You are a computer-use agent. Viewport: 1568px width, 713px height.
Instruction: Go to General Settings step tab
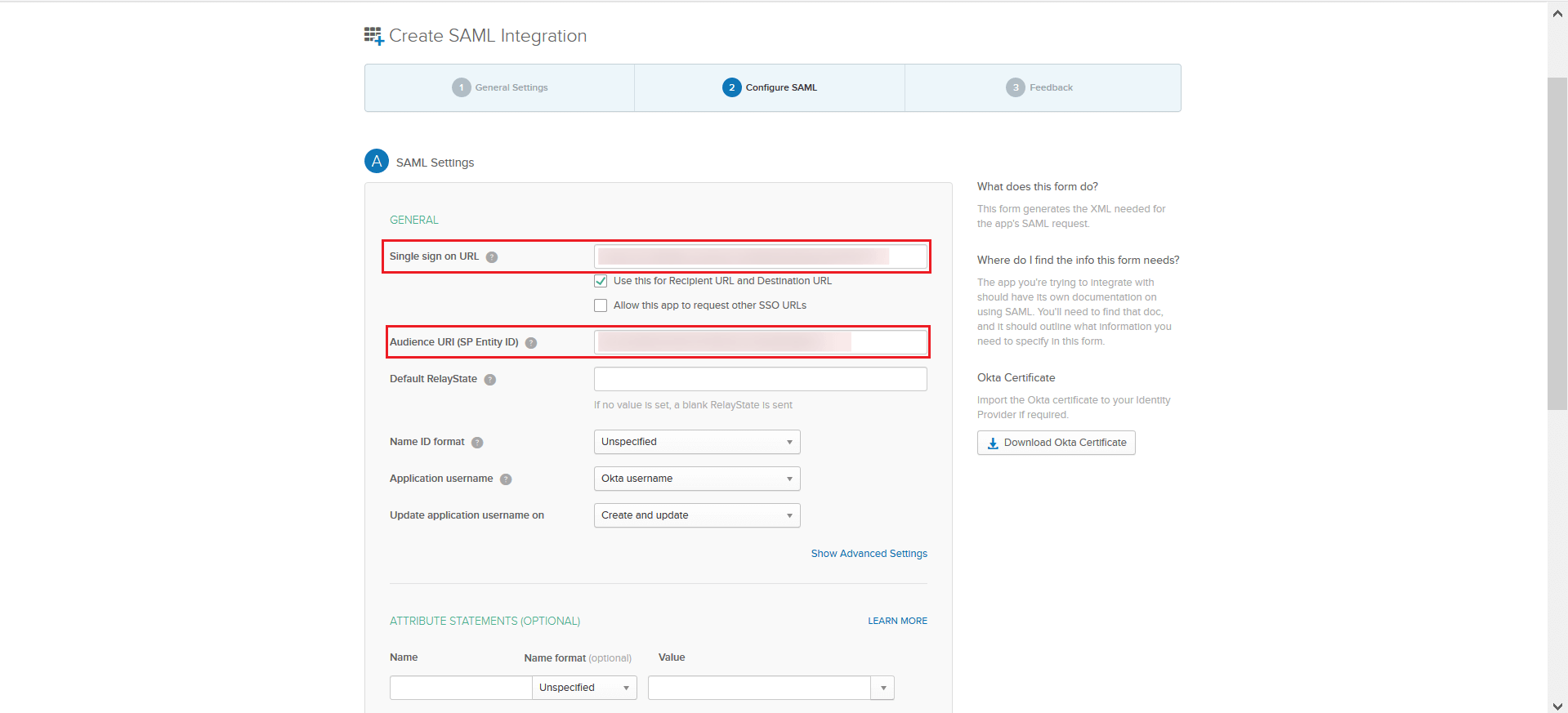coord(500,87)
